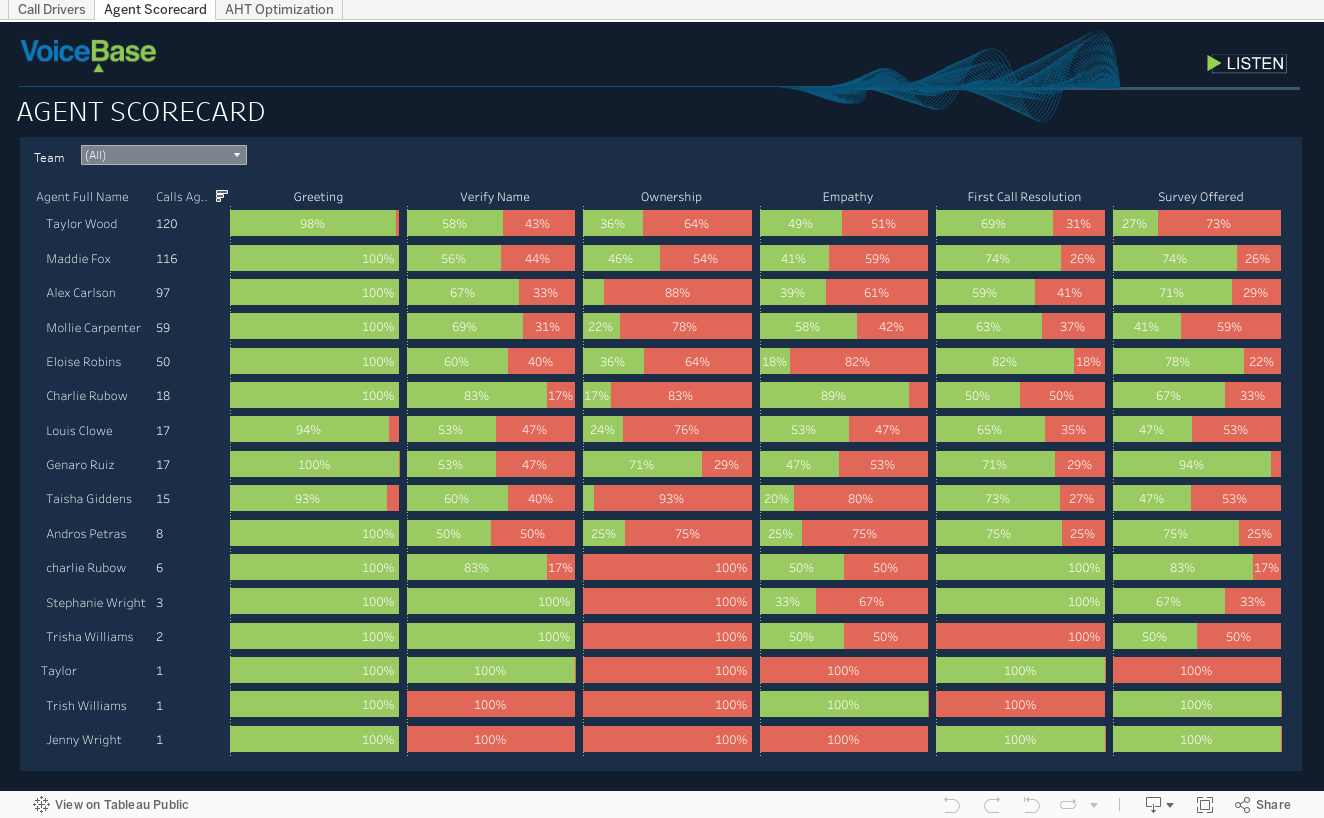Click the Agent Full Name column header
1324x818 pixels.
click(x=82, y=197)
